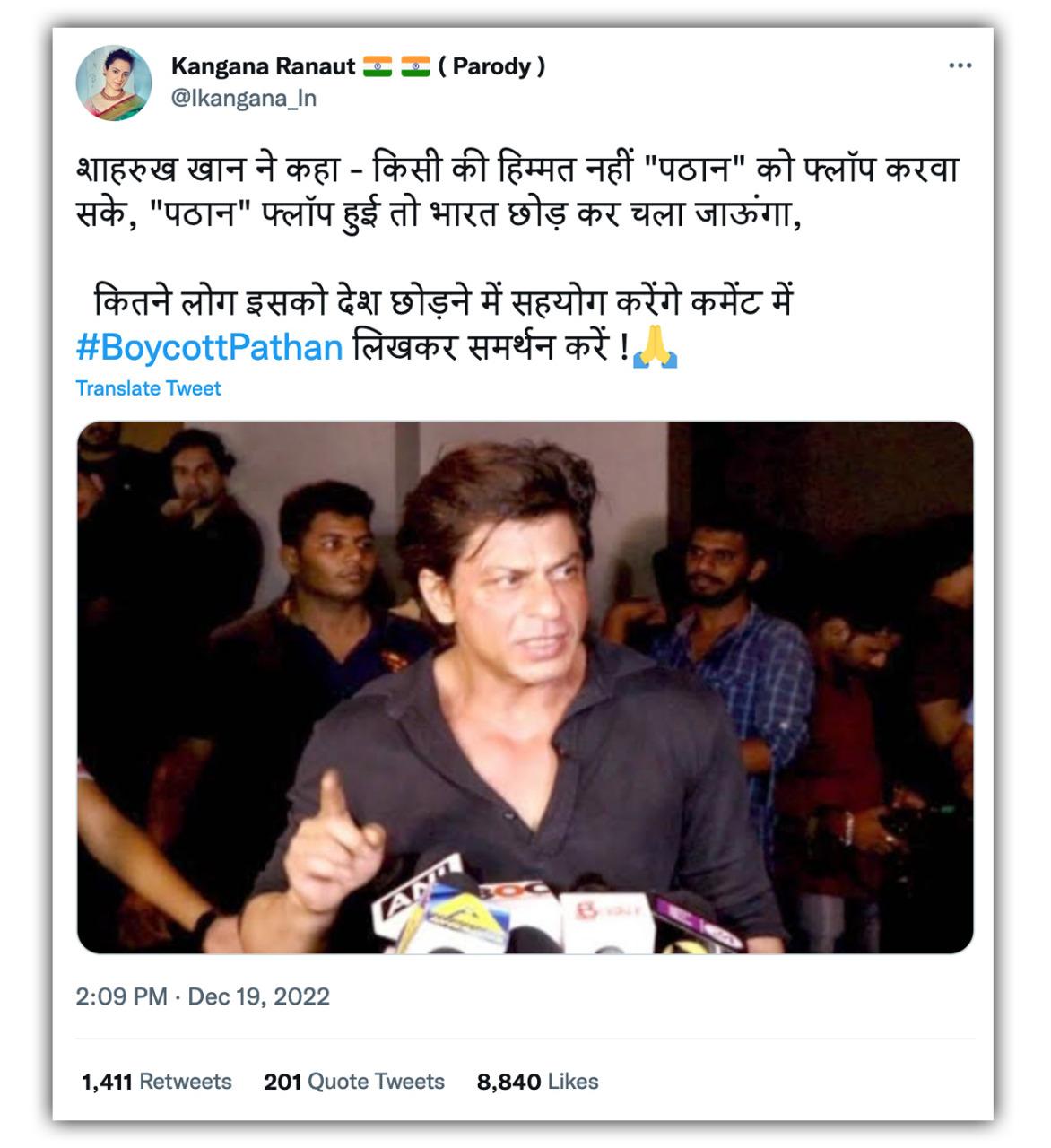
Task: Click the Dec 19, 2022 date
Action: [x=258, y=996]
